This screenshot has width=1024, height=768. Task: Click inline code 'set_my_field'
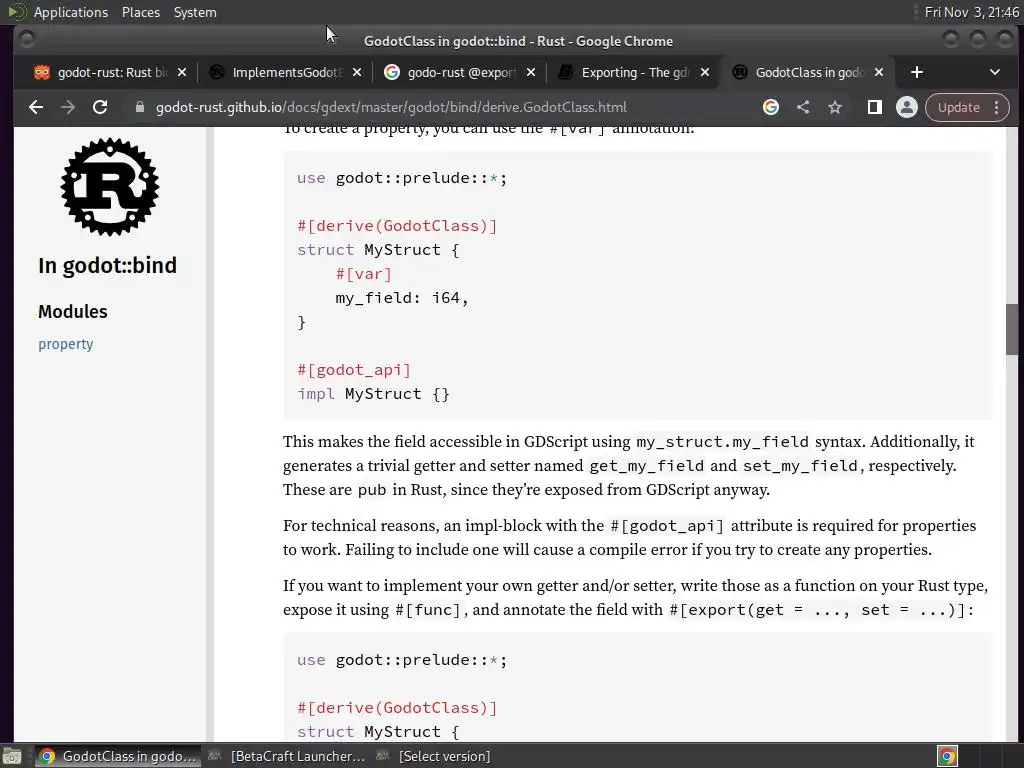(800, 466)
